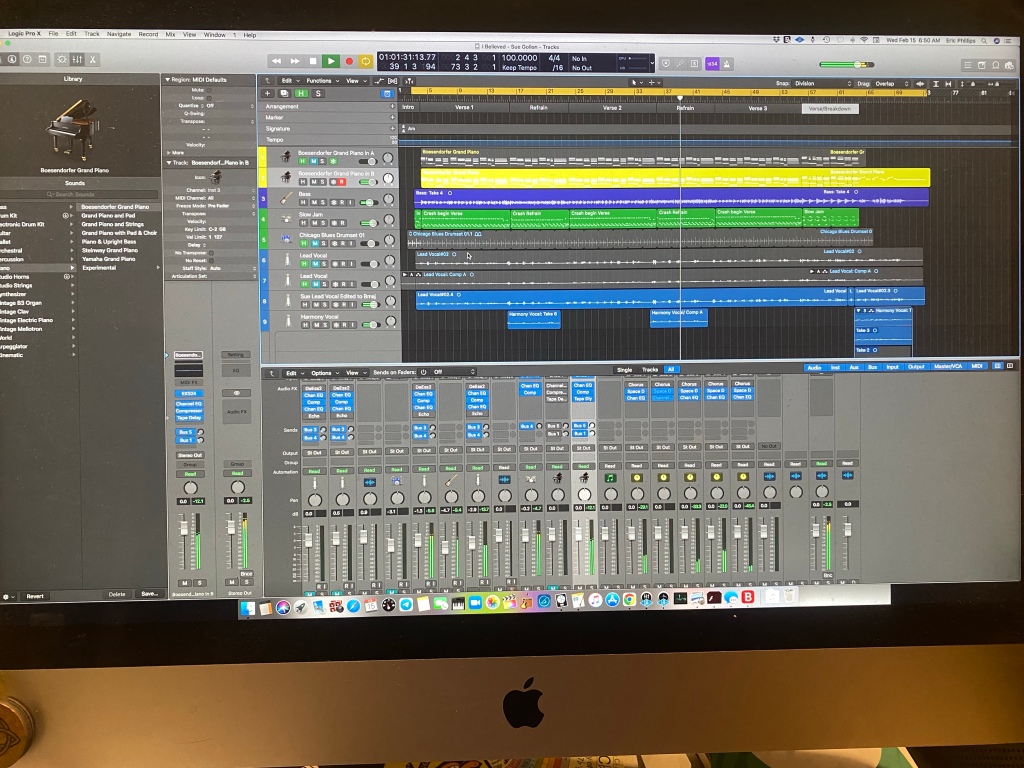Open the Scissors editors button

click(x=93, y=60)
